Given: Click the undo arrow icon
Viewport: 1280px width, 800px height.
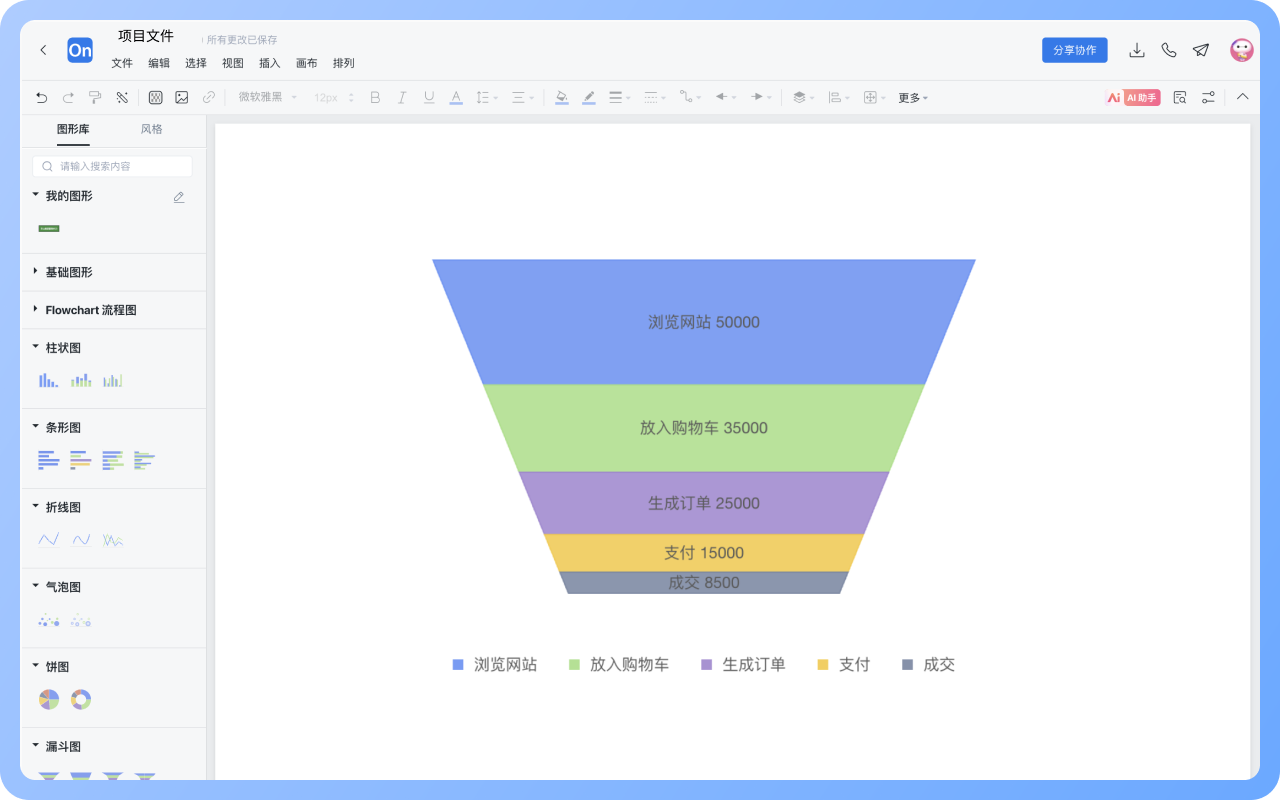Looking at the screenshot, I should 41,97.
